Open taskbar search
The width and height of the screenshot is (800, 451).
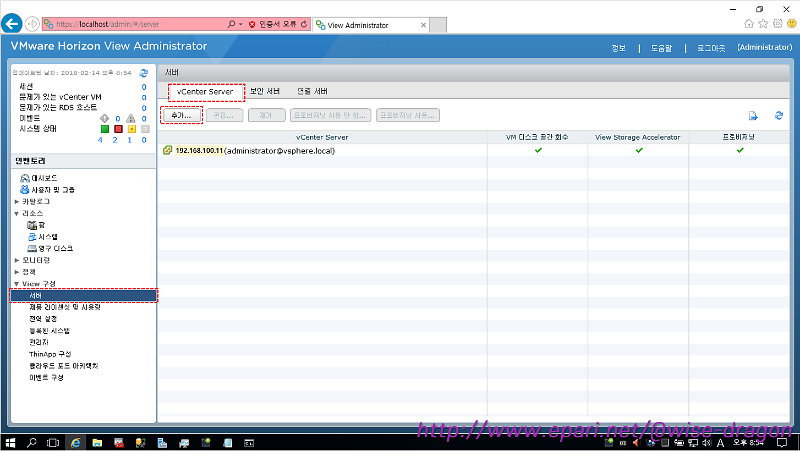32,443
